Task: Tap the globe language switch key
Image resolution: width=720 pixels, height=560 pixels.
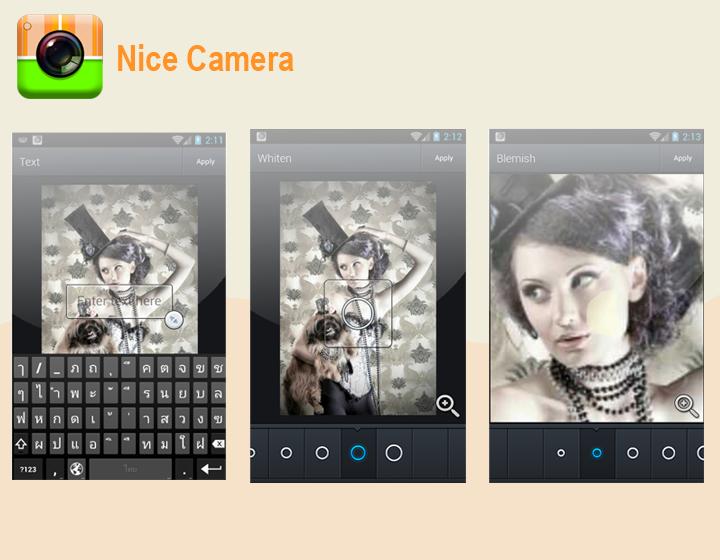Action: [x=77, y=469]
